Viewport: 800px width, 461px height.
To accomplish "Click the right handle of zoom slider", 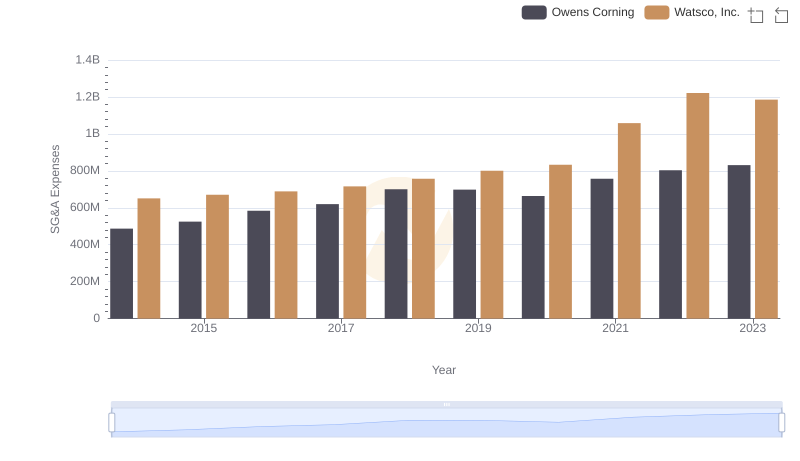I will tap(781, 422).
